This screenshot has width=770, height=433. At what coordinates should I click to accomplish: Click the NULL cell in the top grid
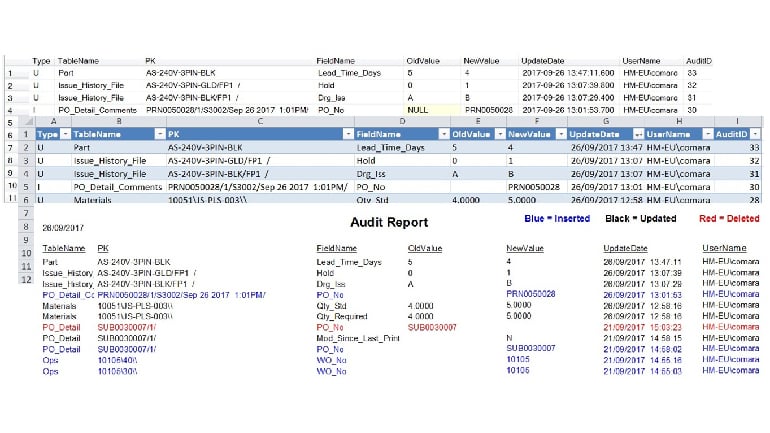click(x=420, y=109)
